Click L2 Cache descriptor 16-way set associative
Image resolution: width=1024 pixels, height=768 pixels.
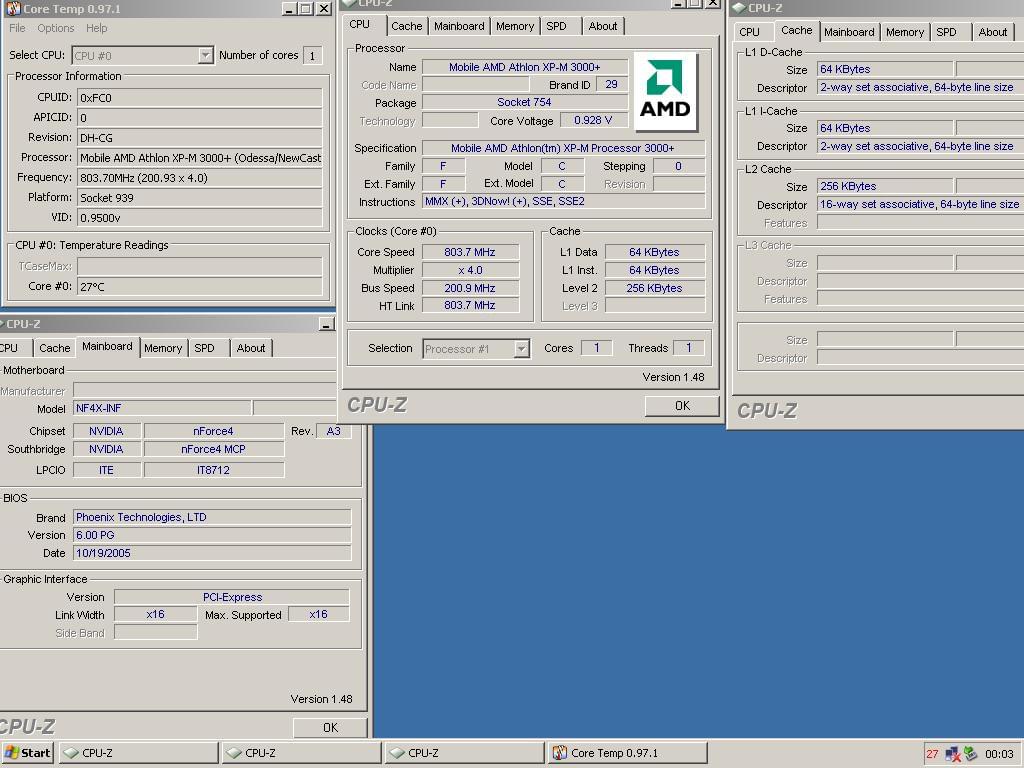(920, 204)
